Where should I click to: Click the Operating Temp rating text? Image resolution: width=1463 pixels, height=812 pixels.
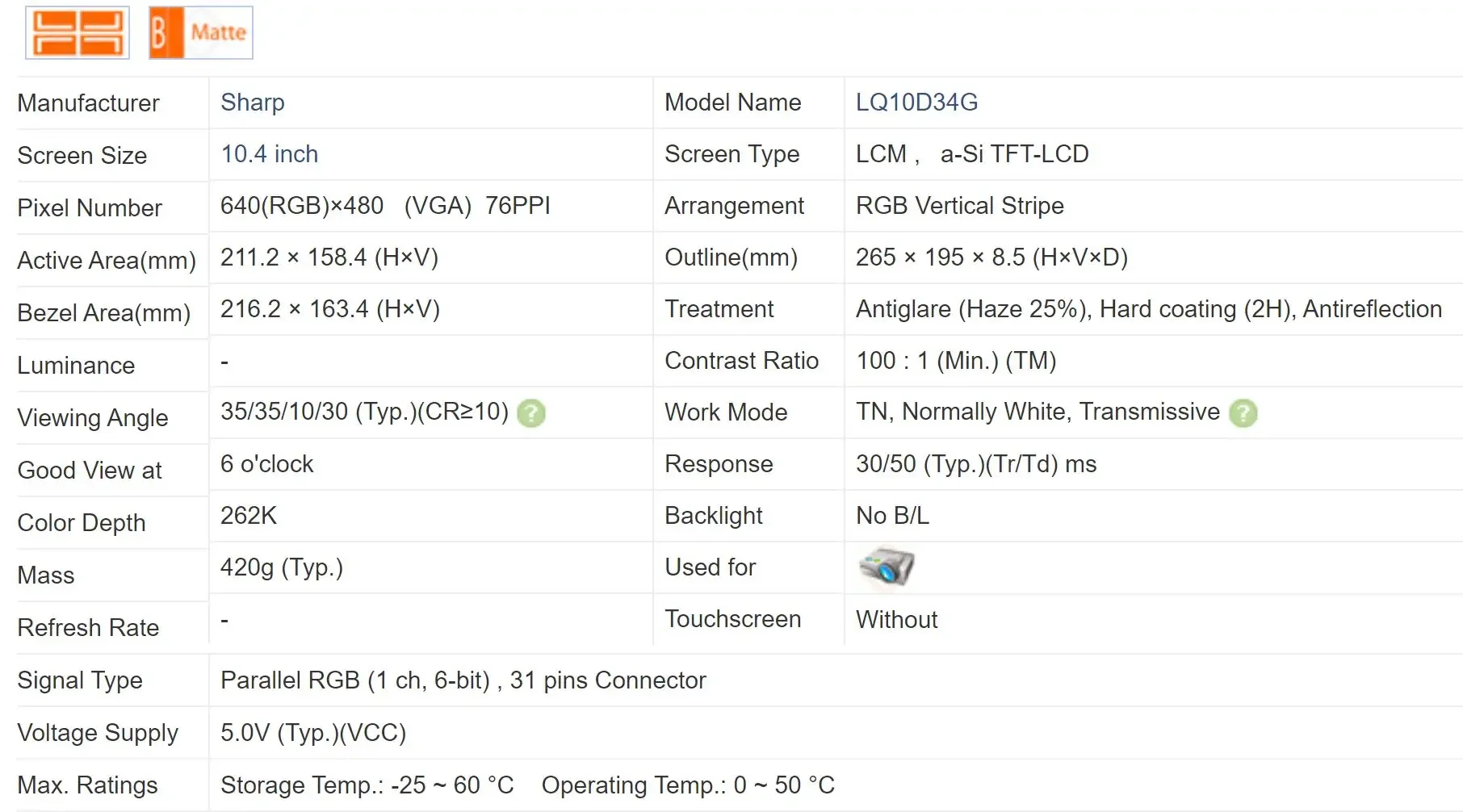tap(688, 785)
